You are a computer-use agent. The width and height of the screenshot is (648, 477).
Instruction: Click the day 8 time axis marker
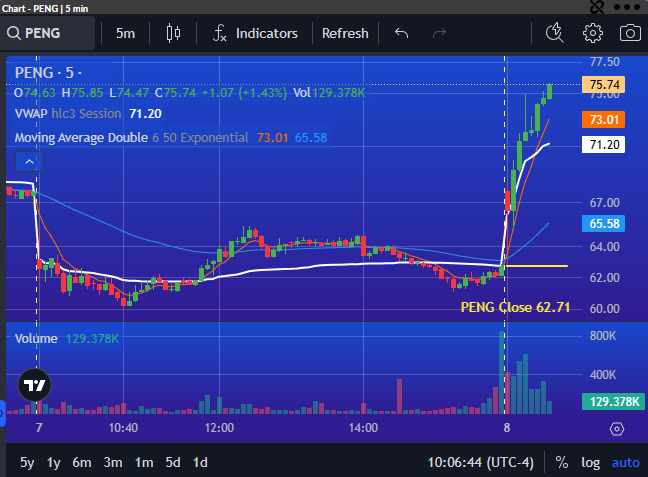[507, 427]
